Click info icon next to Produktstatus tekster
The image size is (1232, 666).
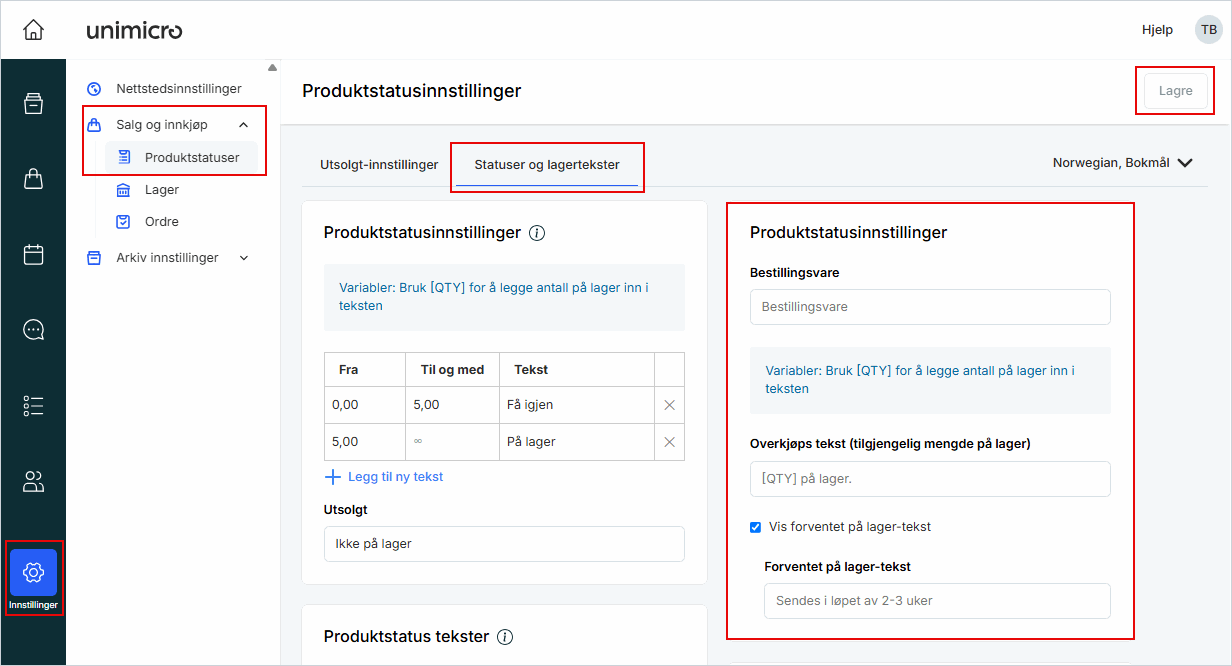point(505,637)
